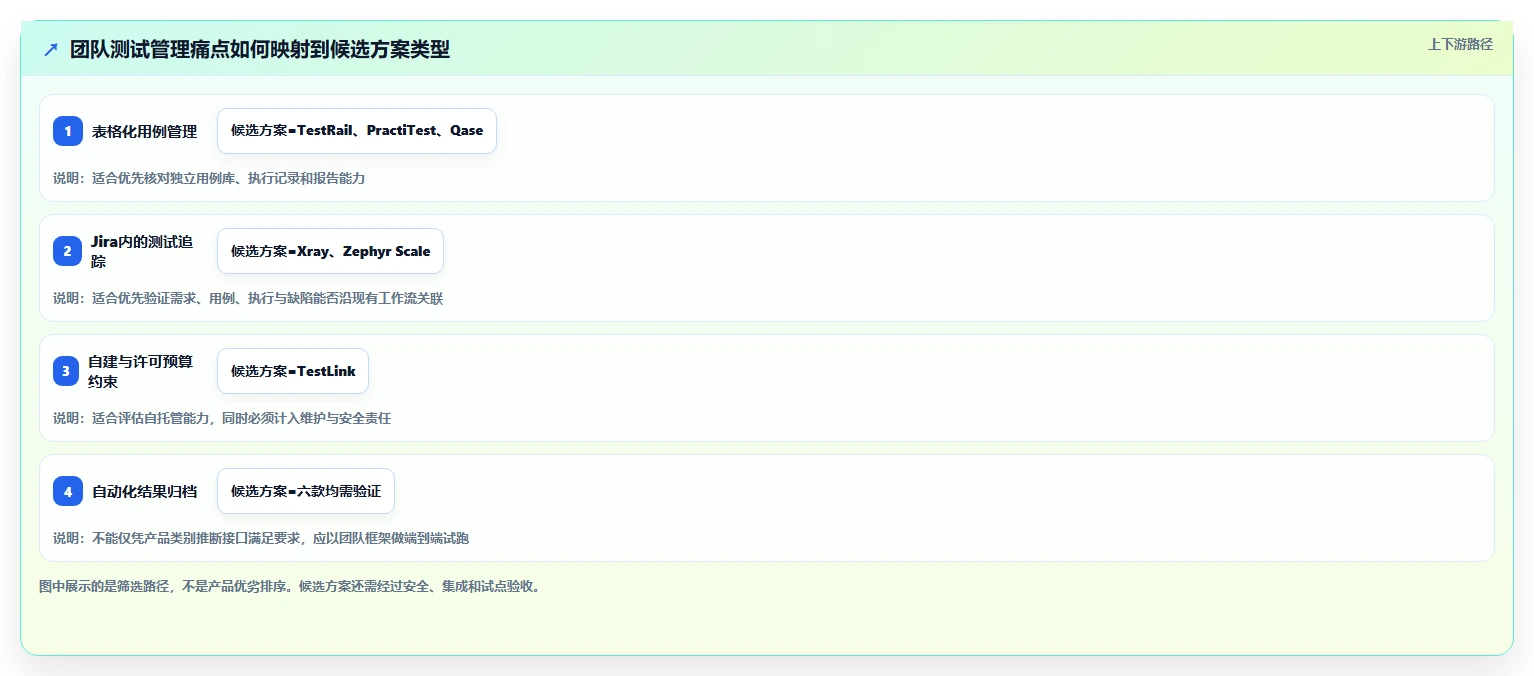Click the TestRail、PractiTest、Qase candidate chip
The width and height of the screenshot is (1534, 676).
357,131
